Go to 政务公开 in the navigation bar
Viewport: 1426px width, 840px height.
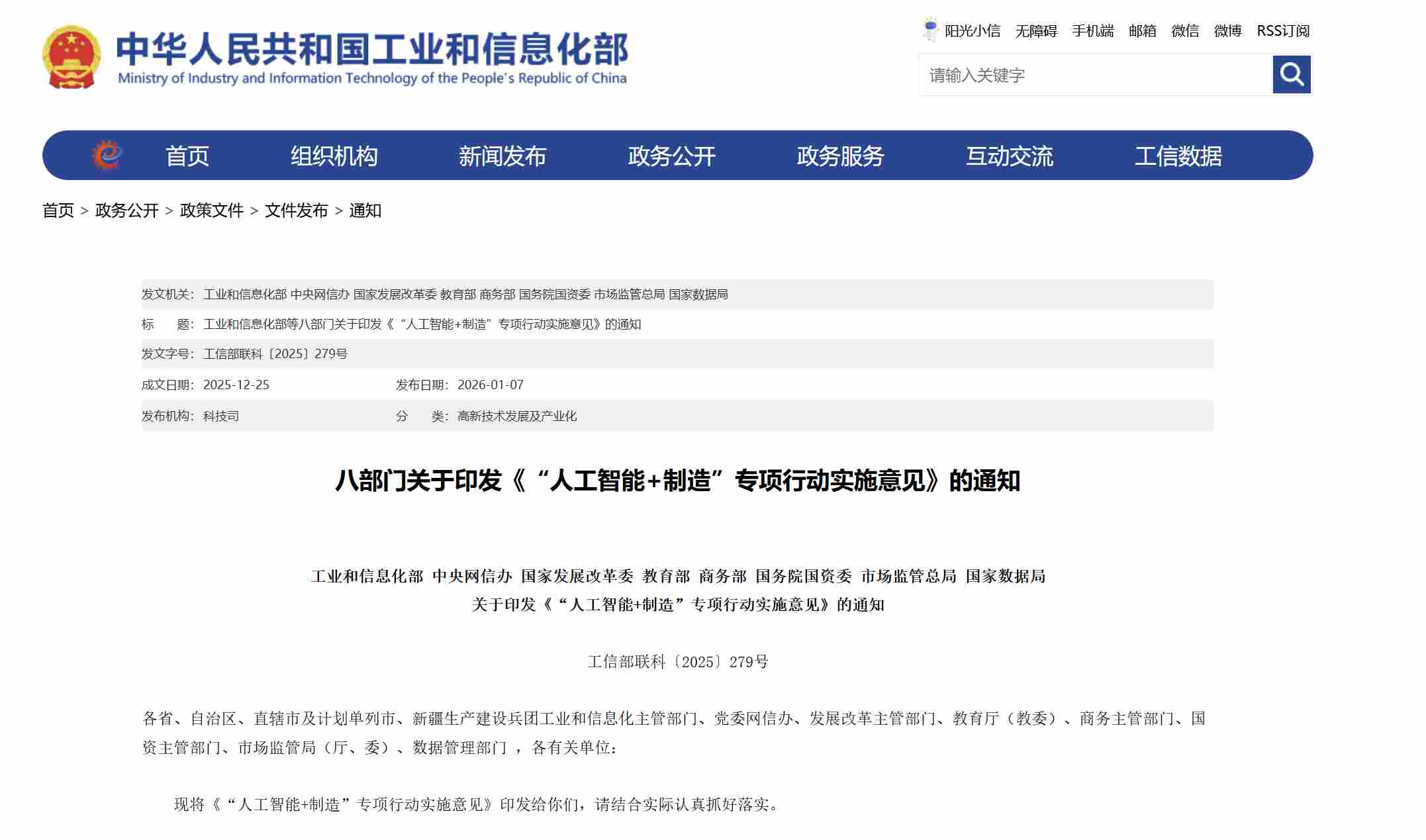671,156
